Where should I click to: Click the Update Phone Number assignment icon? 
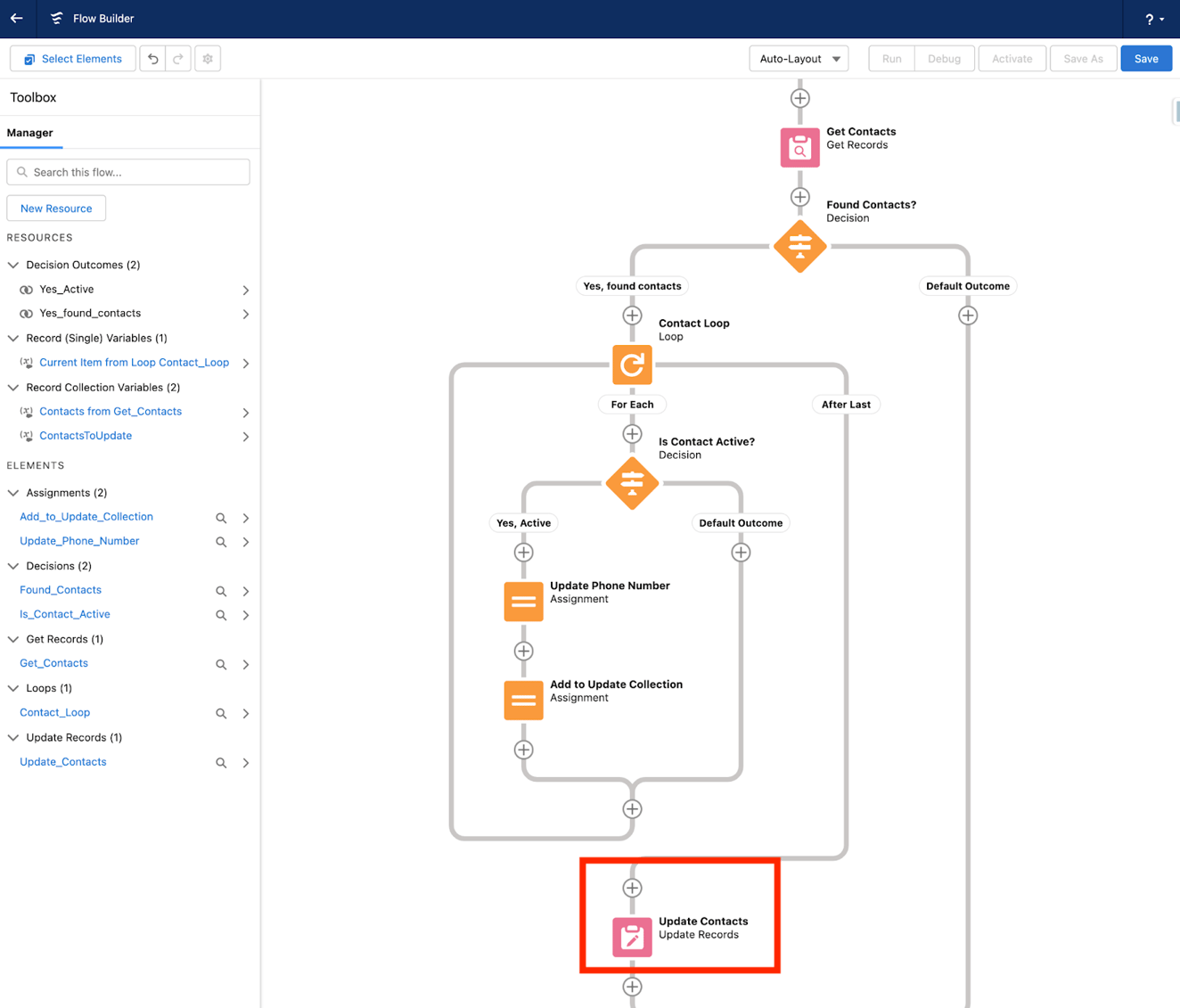523,602
